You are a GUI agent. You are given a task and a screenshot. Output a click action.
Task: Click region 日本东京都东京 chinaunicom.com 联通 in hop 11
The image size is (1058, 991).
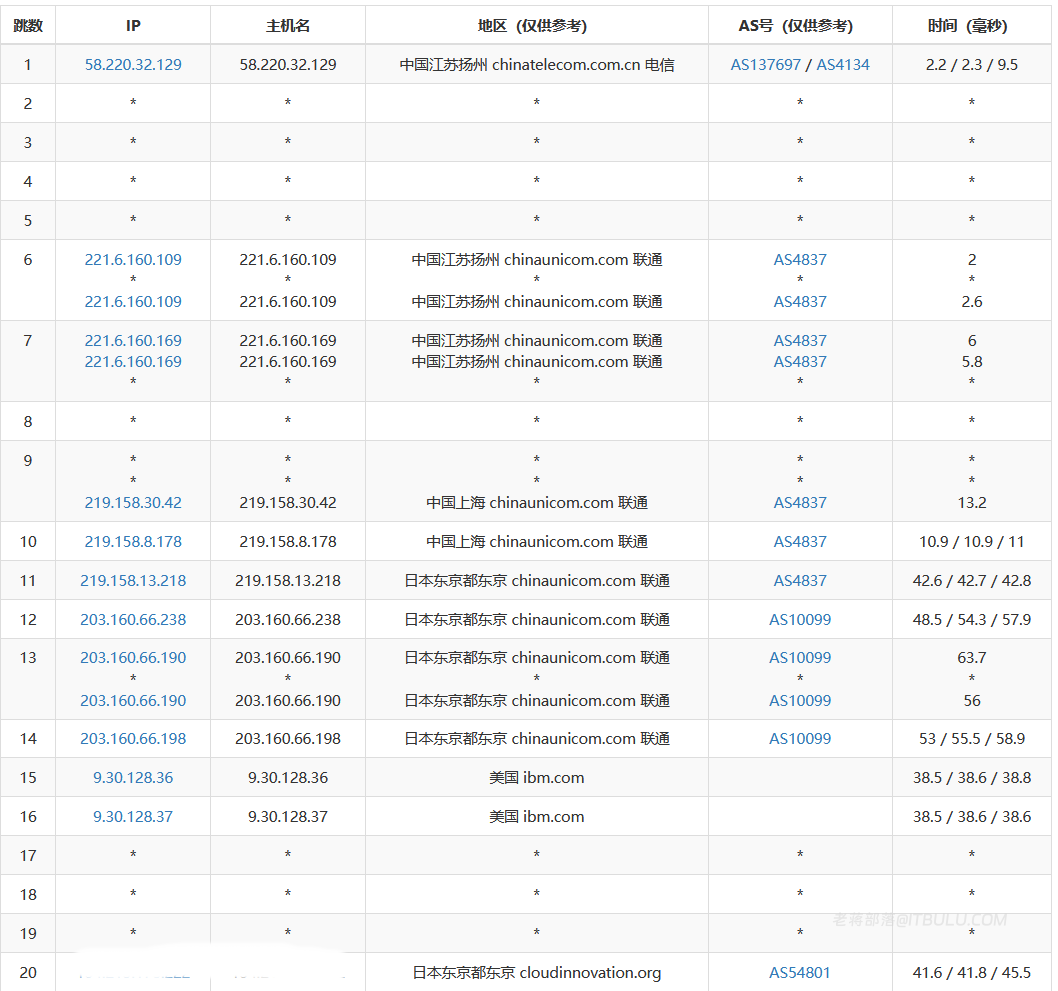click(x=536, y=581)
